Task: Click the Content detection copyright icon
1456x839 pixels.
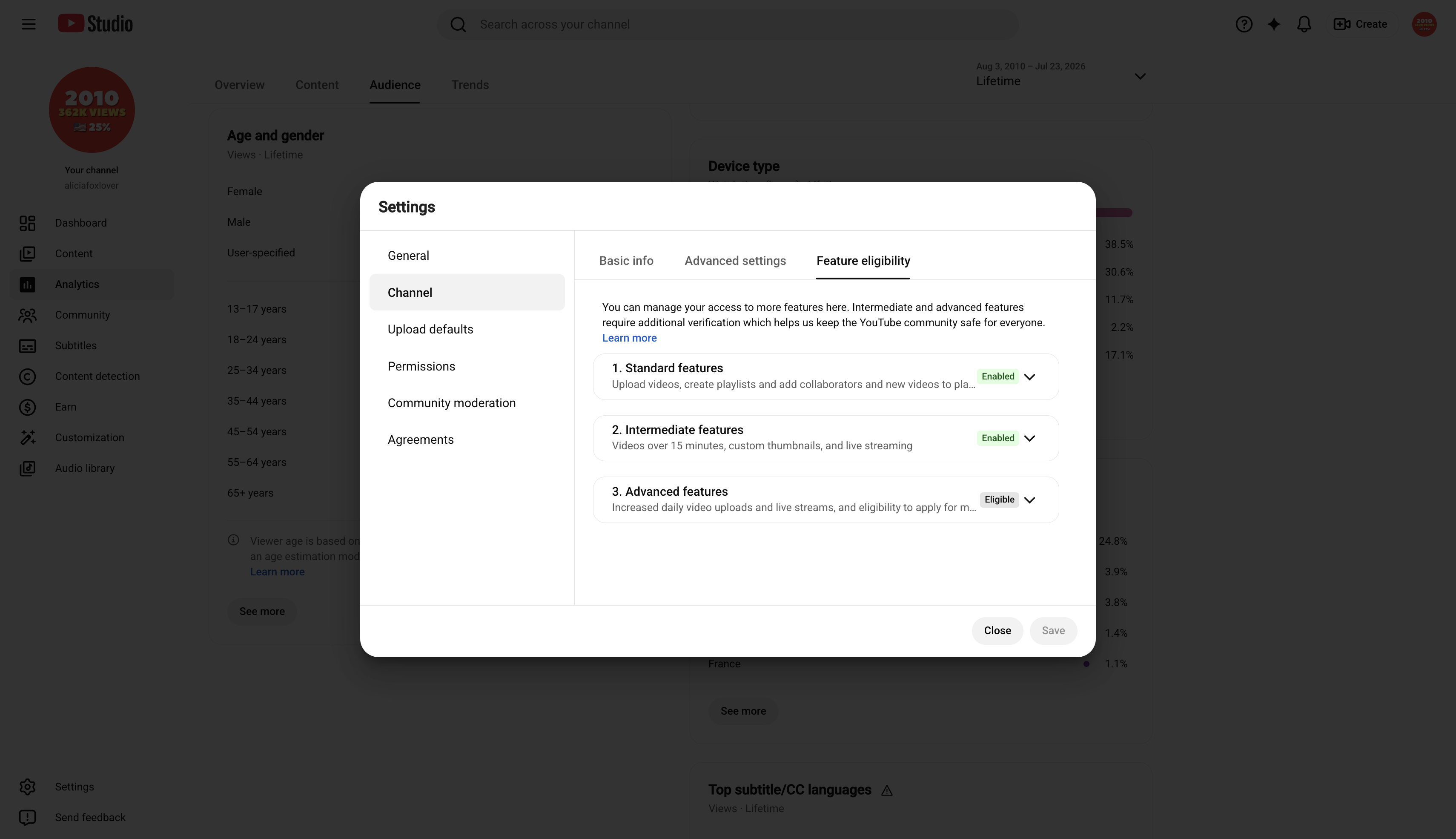Action: point(27,376)
